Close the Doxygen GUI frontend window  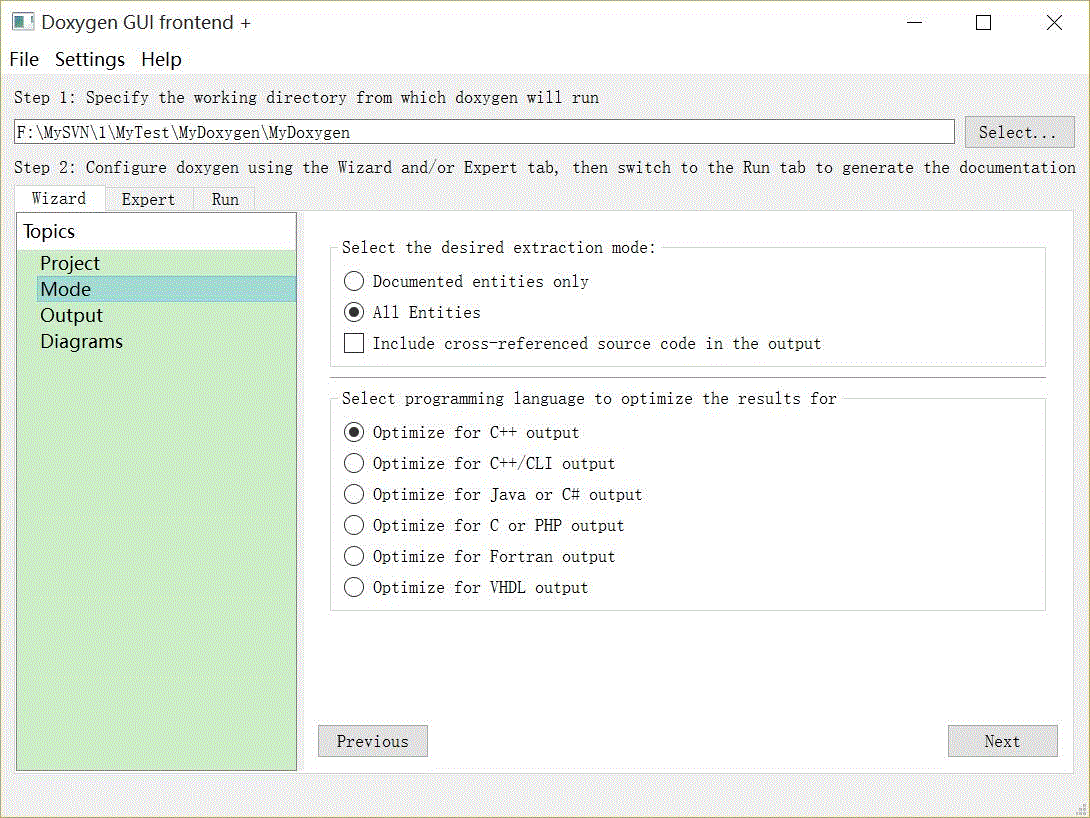1054,22
